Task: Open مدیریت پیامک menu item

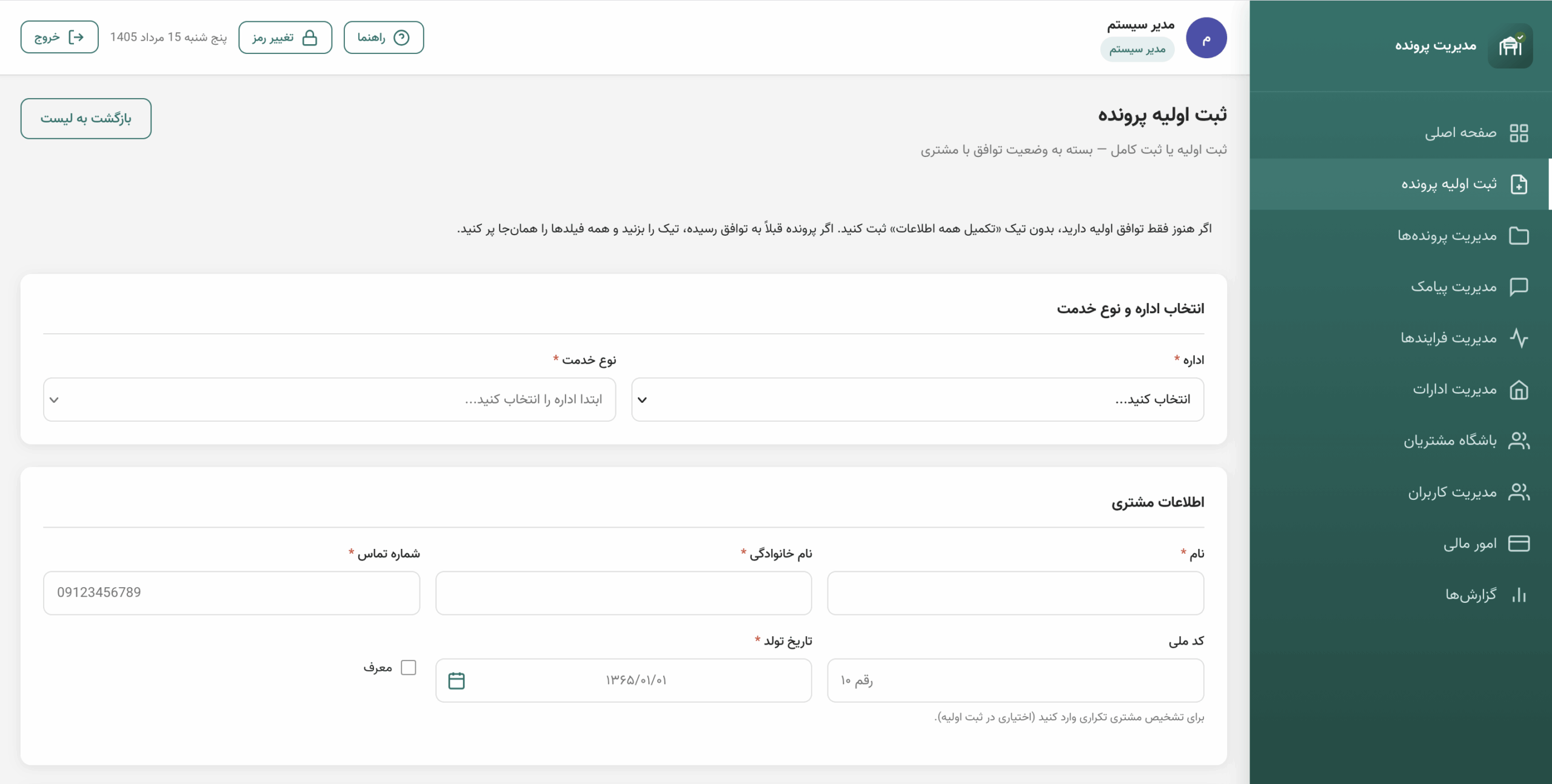Action: tap(1400, 287)
